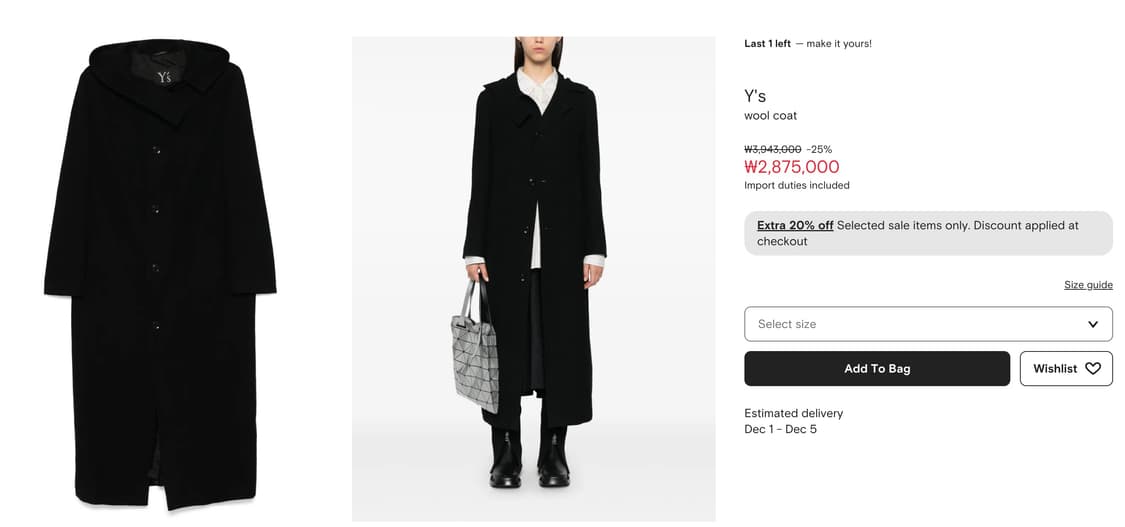This screenshot has width=1125, height=527.
Task: Click the red sale price ₩2,875,000
Action: (792, 167)
